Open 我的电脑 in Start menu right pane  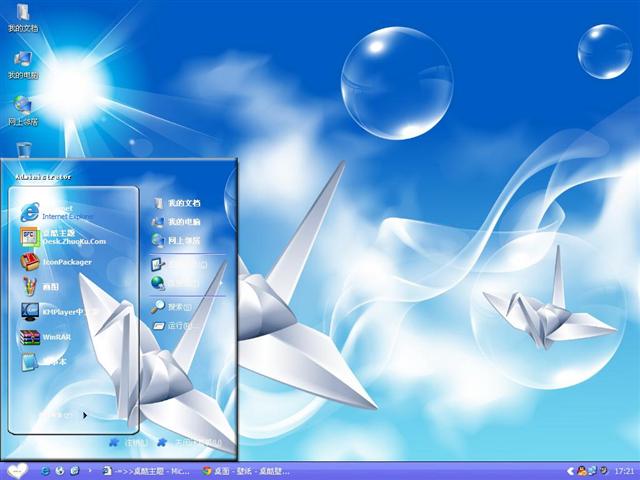176,222
